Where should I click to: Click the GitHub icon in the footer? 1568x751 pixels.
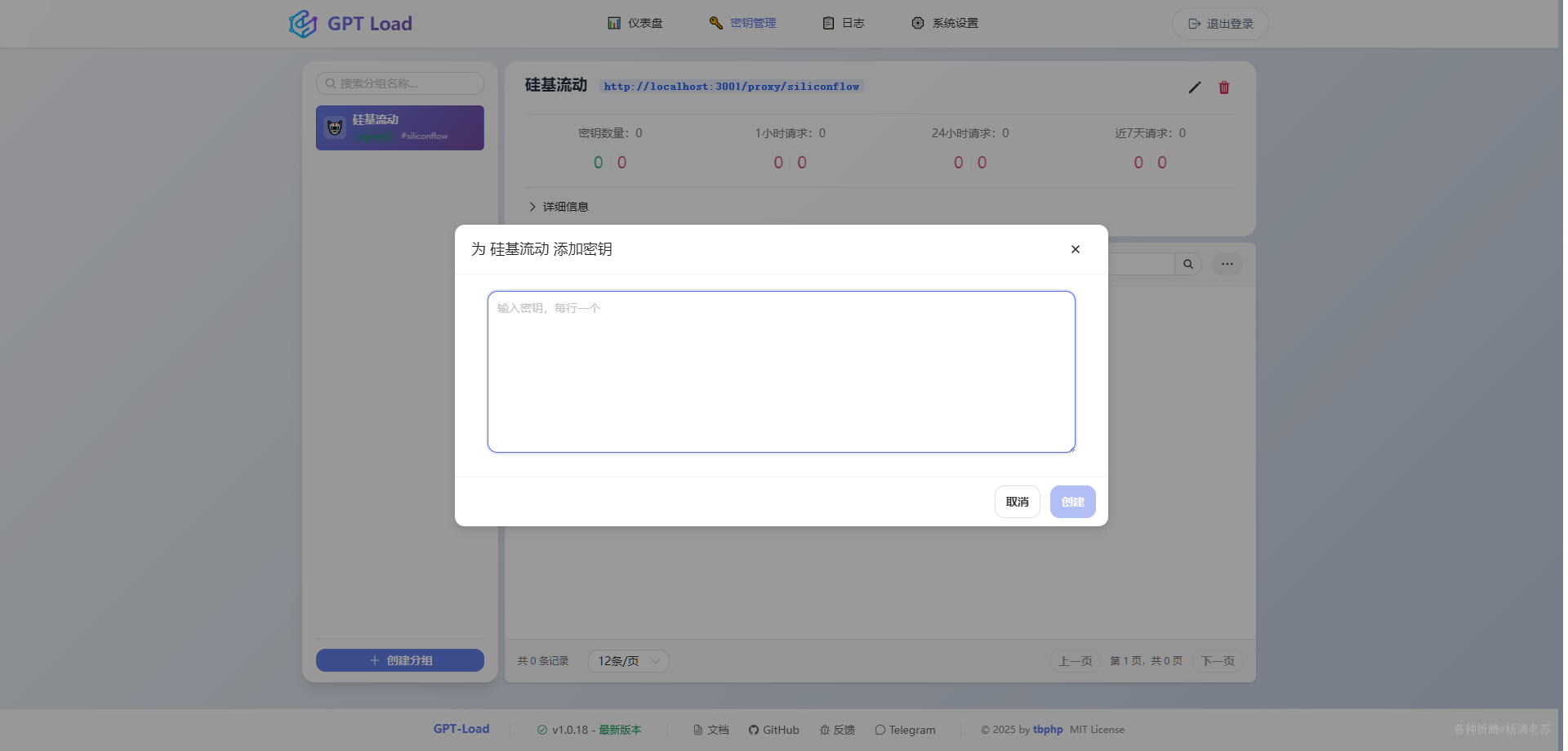755,730
